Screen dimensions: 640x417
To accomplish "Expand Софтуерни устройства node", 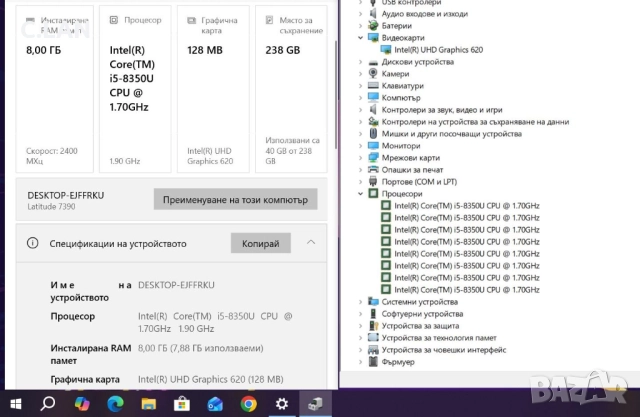I will coord(360,314).
